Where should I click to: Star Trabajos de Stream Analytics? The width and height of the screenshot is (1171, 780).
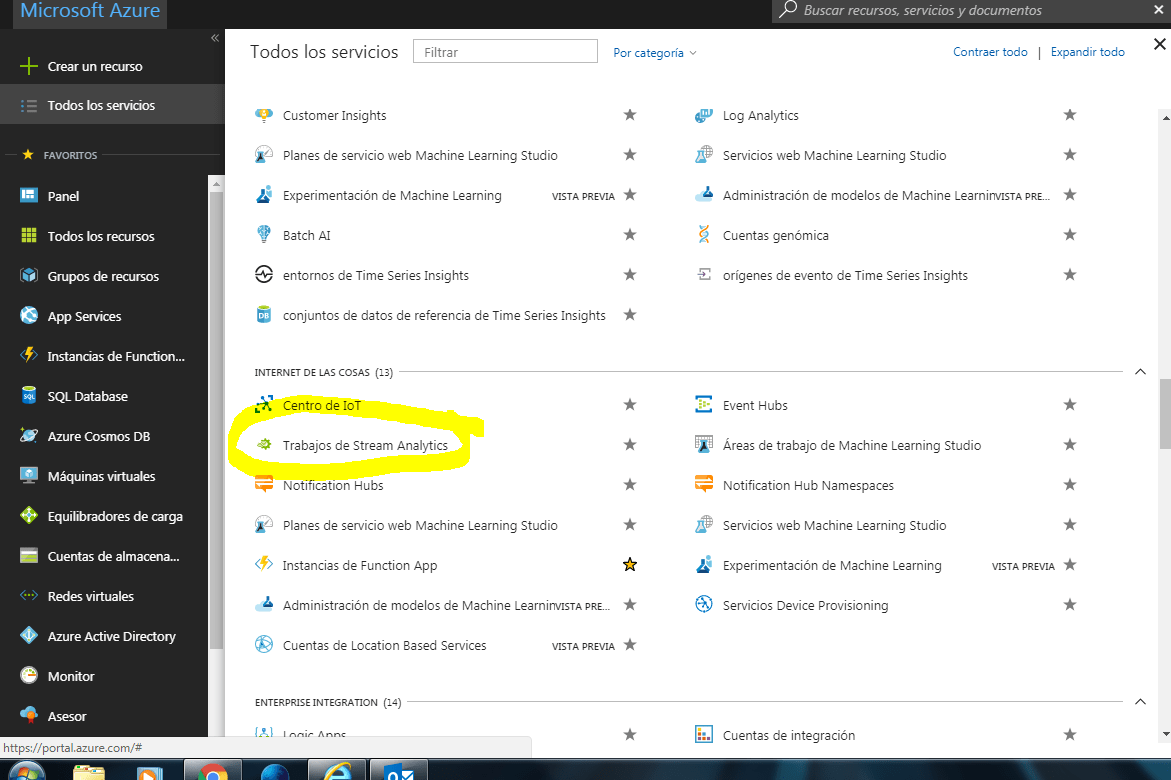630,445
